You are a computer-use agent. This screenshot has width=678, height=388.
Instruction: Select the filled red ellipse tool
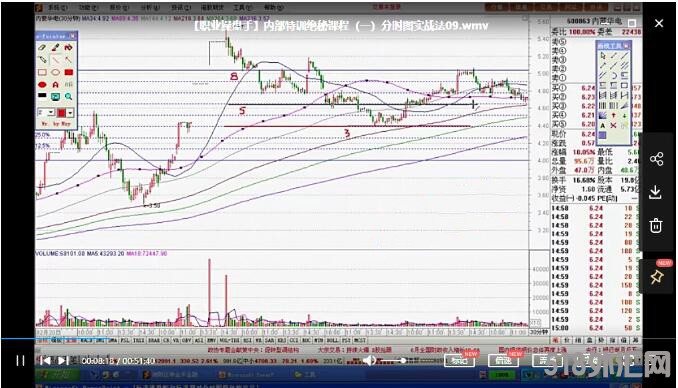42,84
